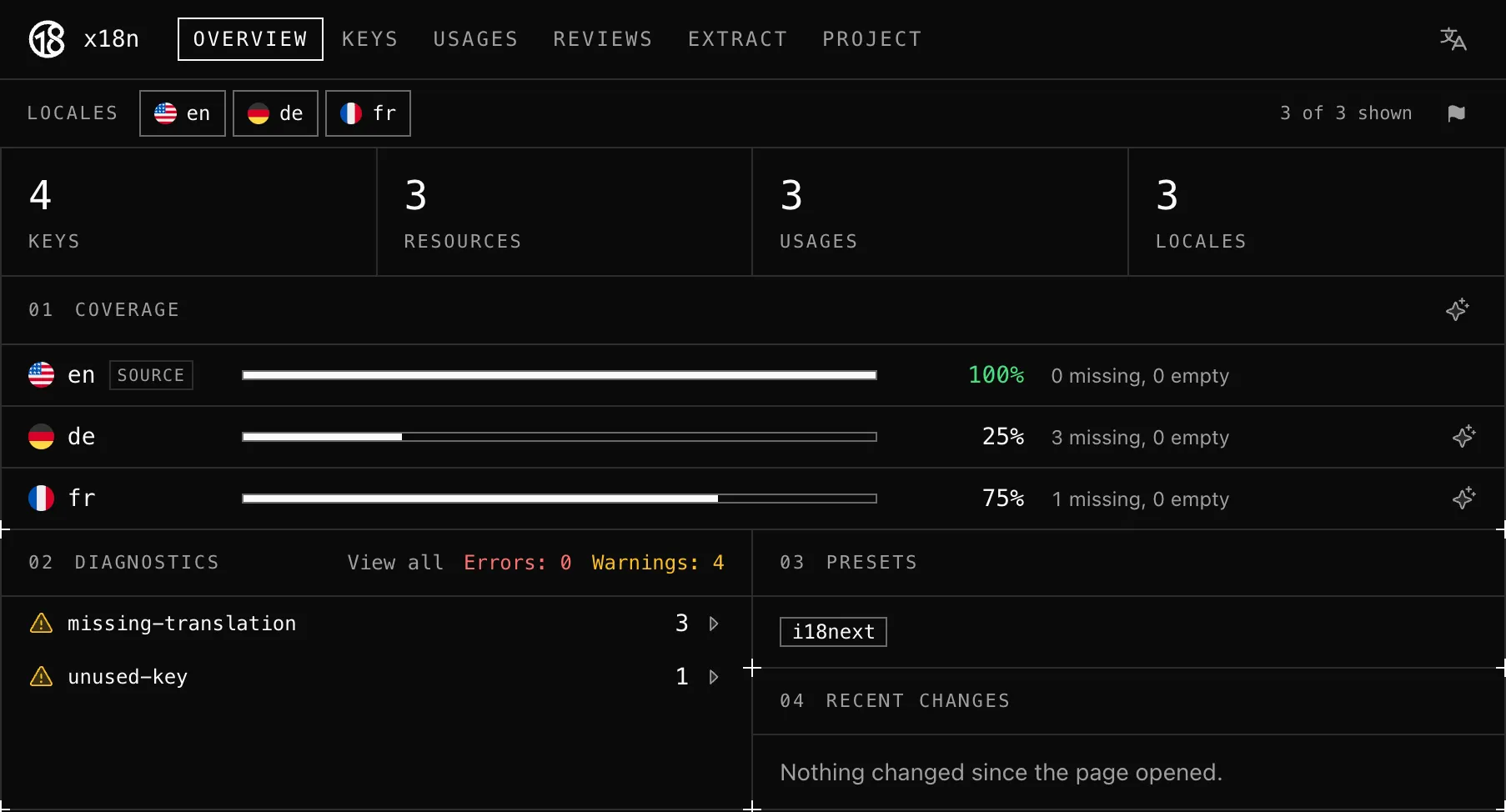Expand the unused-key diagnostics row
Viewport: 1506px width, 812px height.
coord(376,676)
